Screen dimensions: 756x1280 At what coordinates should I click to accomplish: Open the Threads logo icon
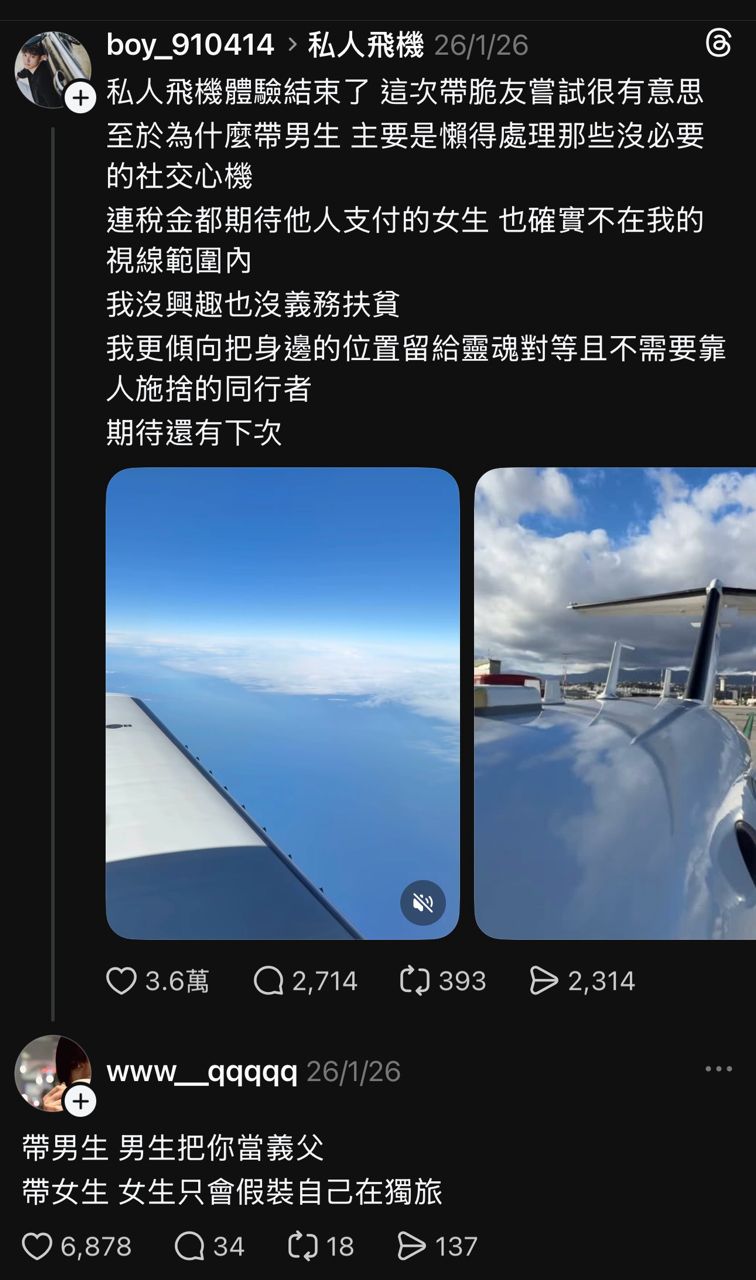point(718,44)
